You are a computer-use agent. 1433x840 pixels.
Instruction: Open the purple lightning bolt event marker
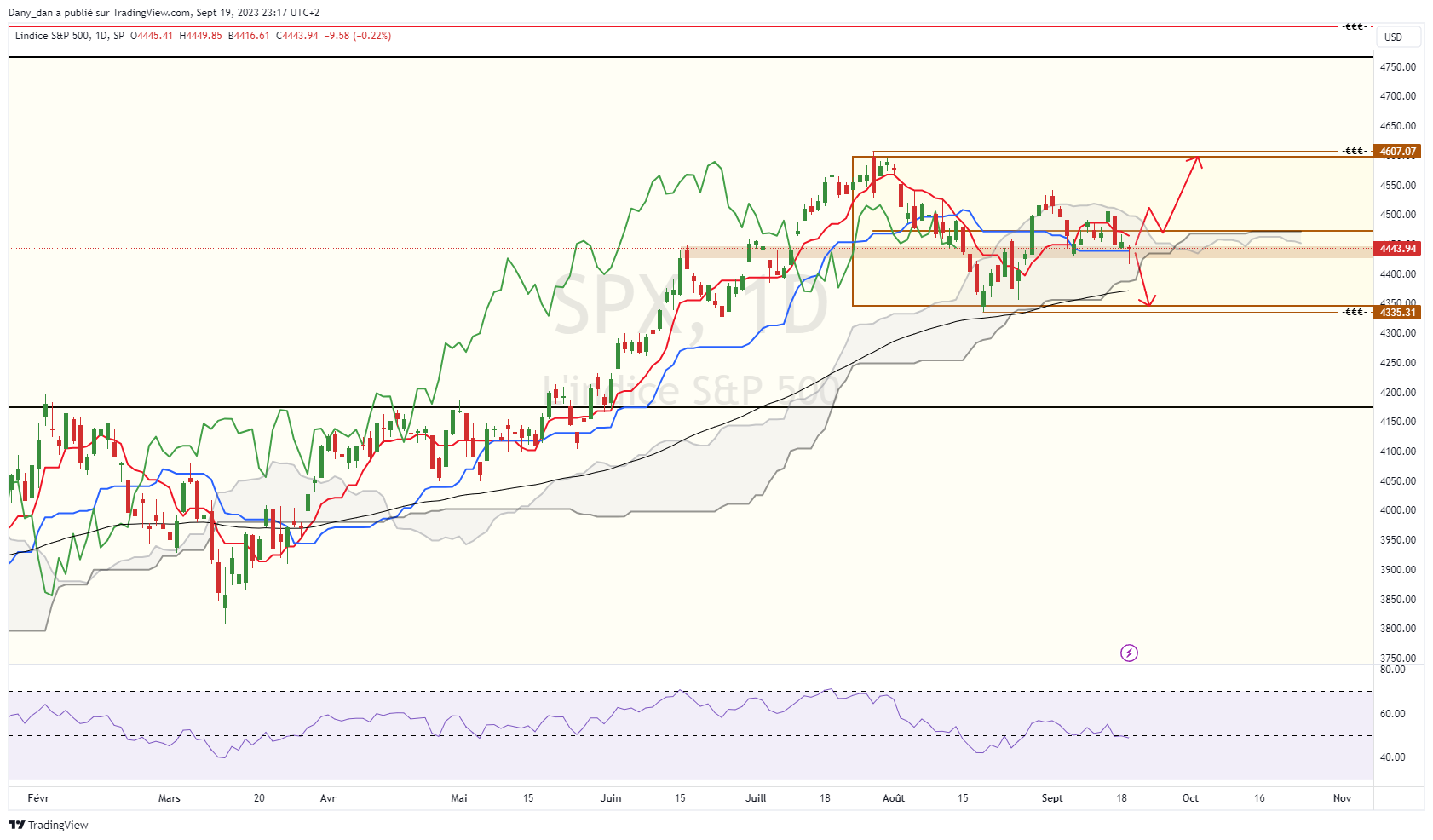1129,653
